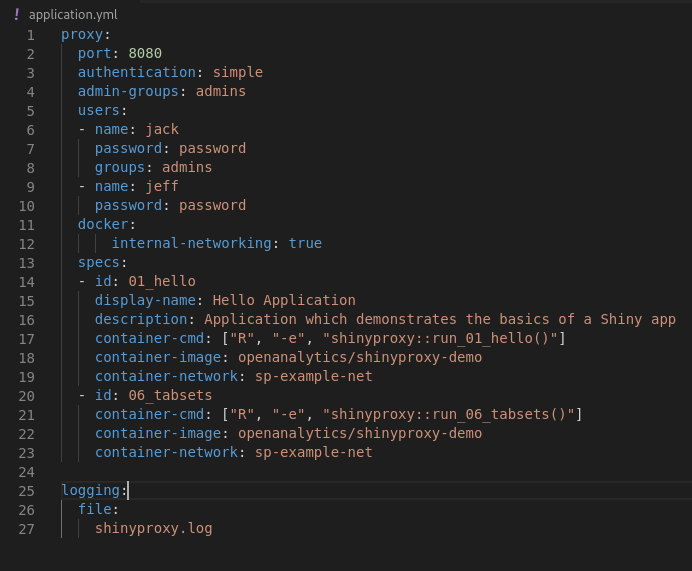The height and width of the screenshot is (571, 692).
Task: Click the password value on line 7
Action: [x=213, y=148]
